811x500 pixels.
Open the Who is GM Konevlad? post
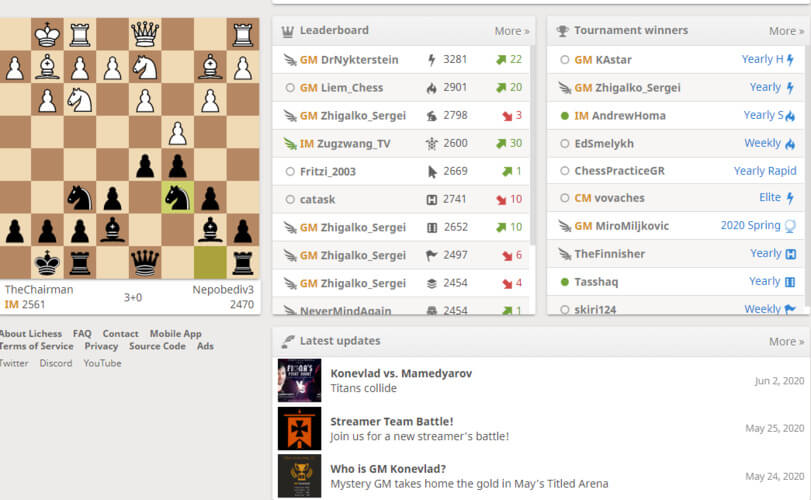click(388, 469)
